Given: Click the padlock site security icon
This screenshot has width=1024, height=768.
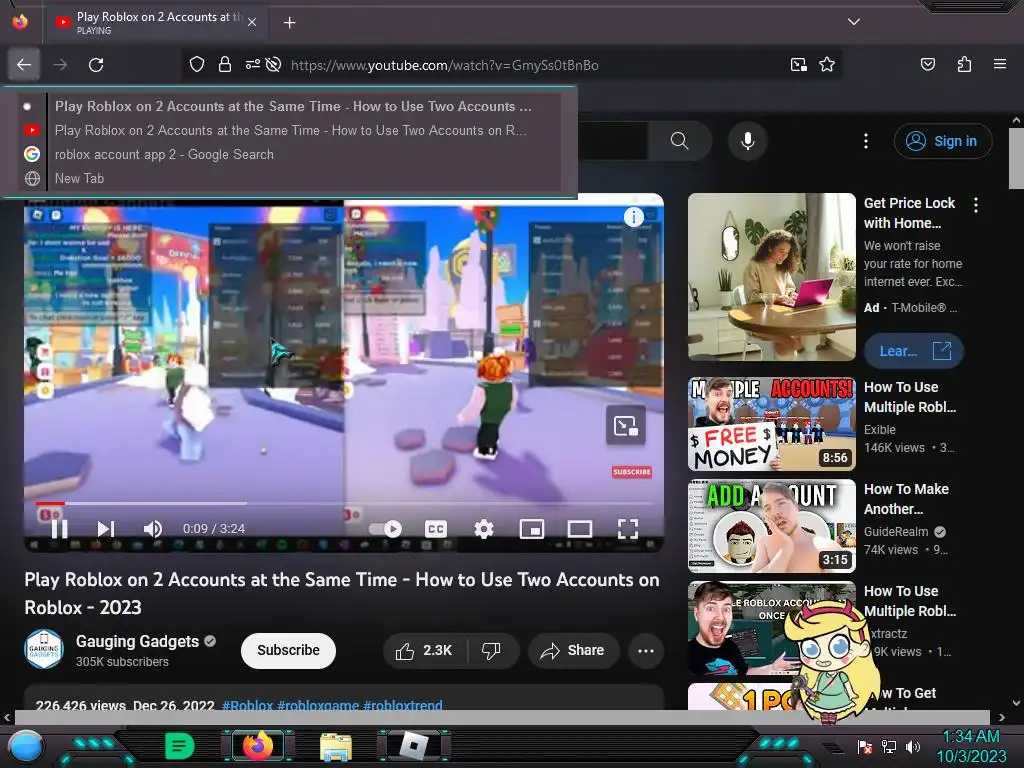Looking at the screenshot, I should (225, 64).
